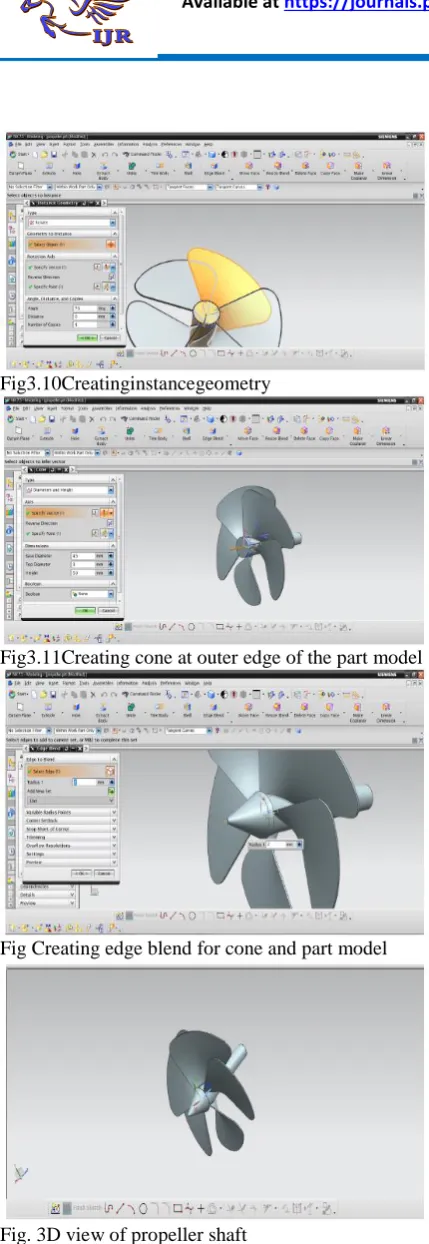Click Move Face tool in Fig3.10 screenshot toolbar
The width and height of the screenshot is (429, 1244).
[x=248, y=167]
